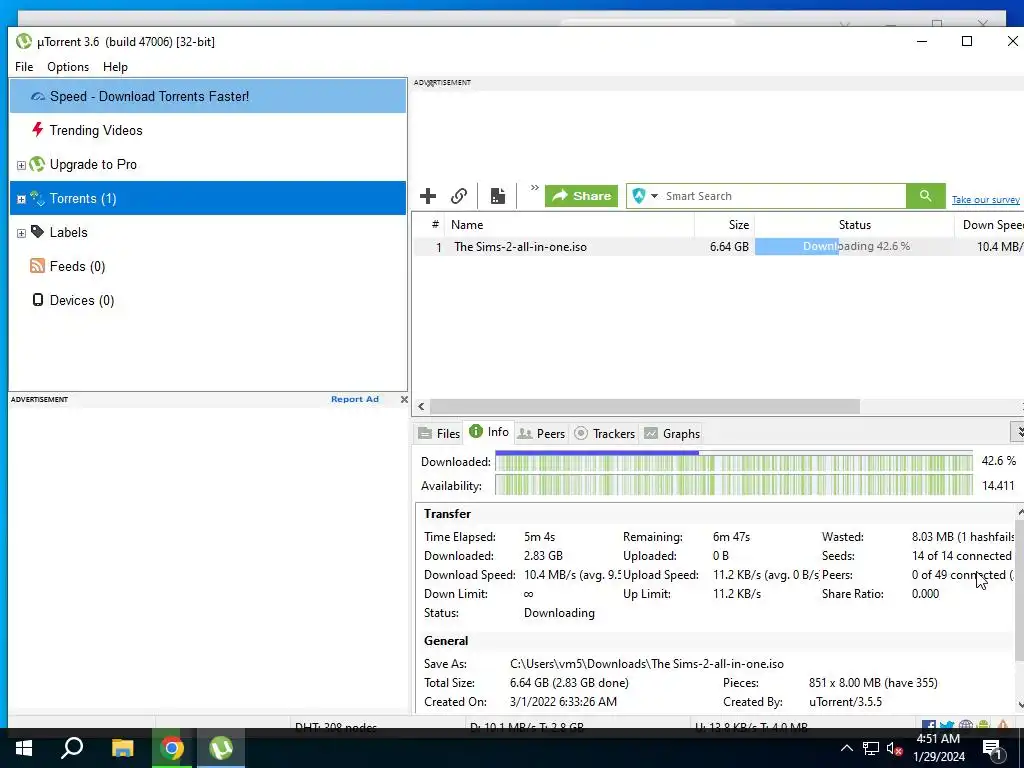Click the green search magnifier button
Viewport: 1024px width, 768px height.
pos(925,196)
